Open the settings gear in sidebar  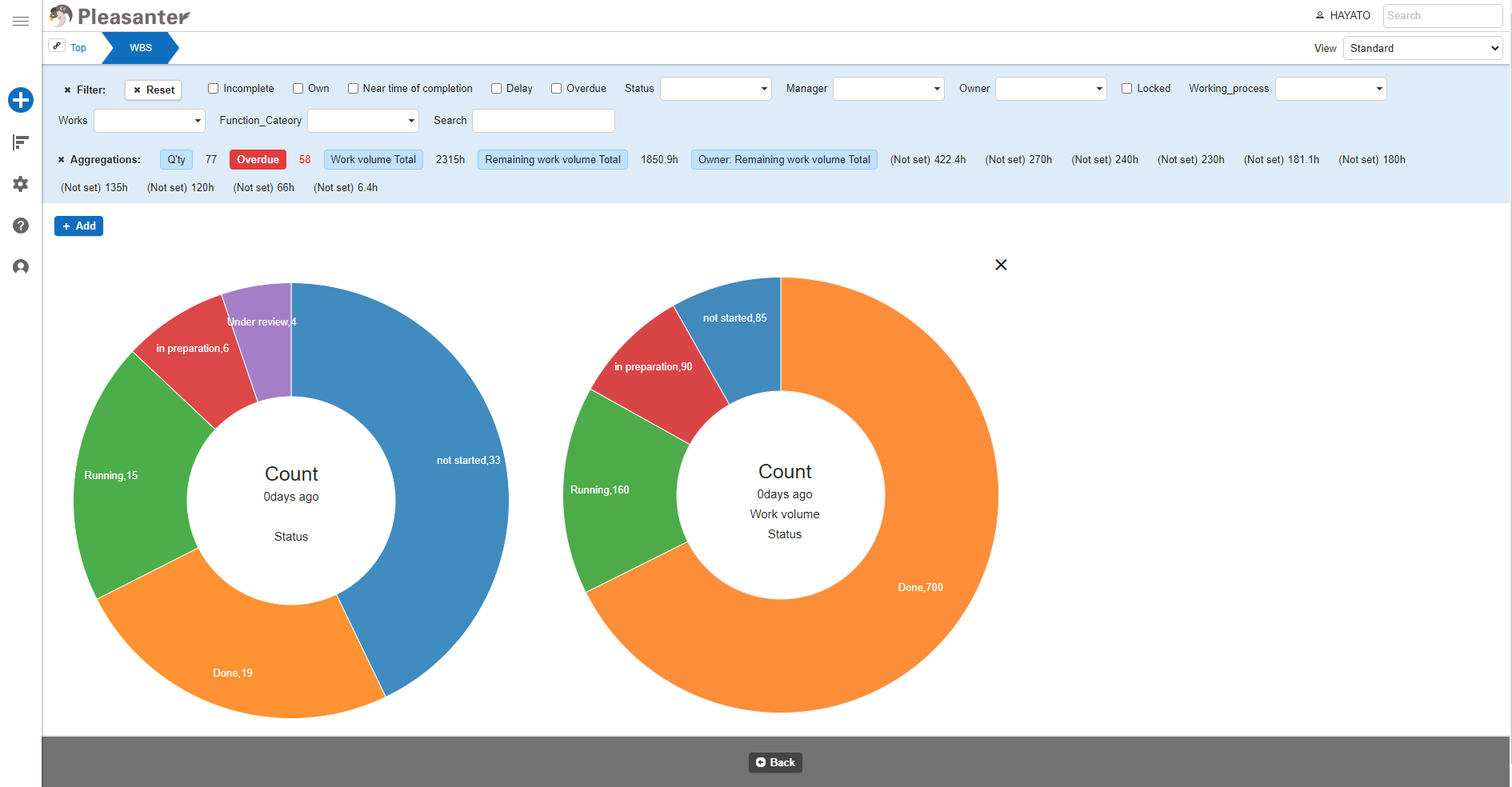click(21, 184)
